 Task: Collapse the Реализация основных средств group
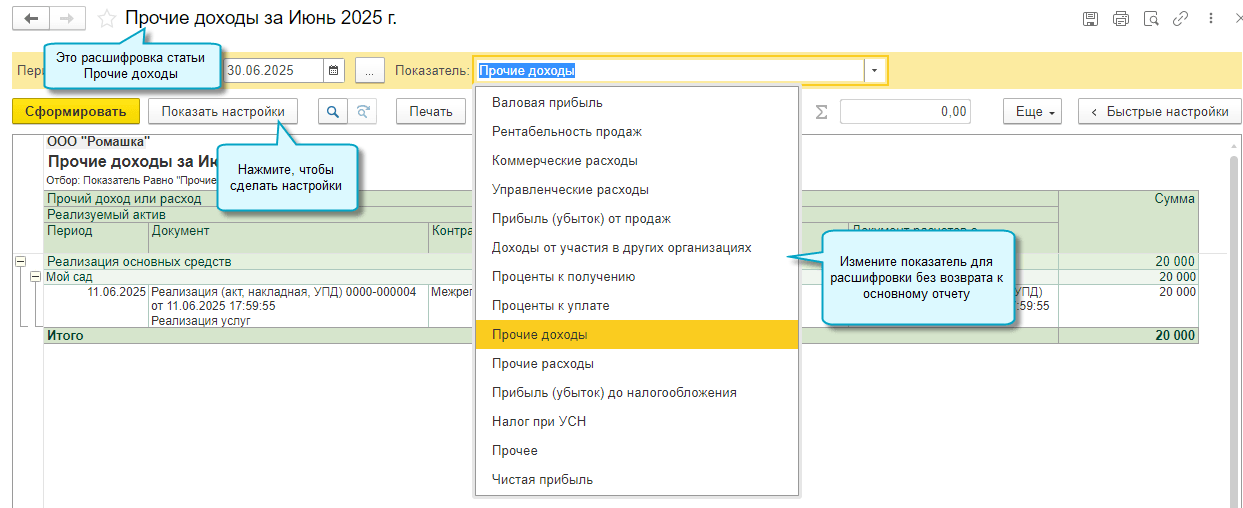pos(19,262)
